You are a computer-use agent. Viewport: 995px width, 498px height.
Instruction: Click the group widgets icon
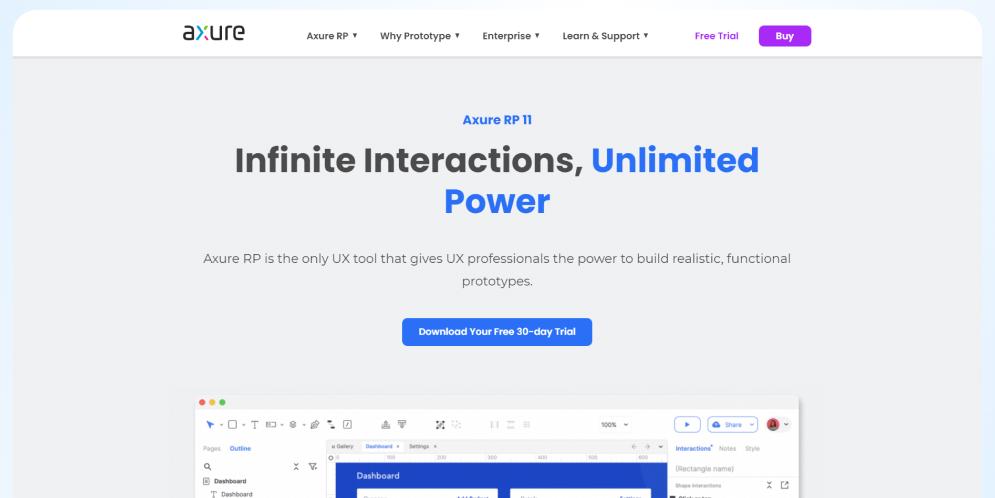pyautogui.click(x=440, y=424)
